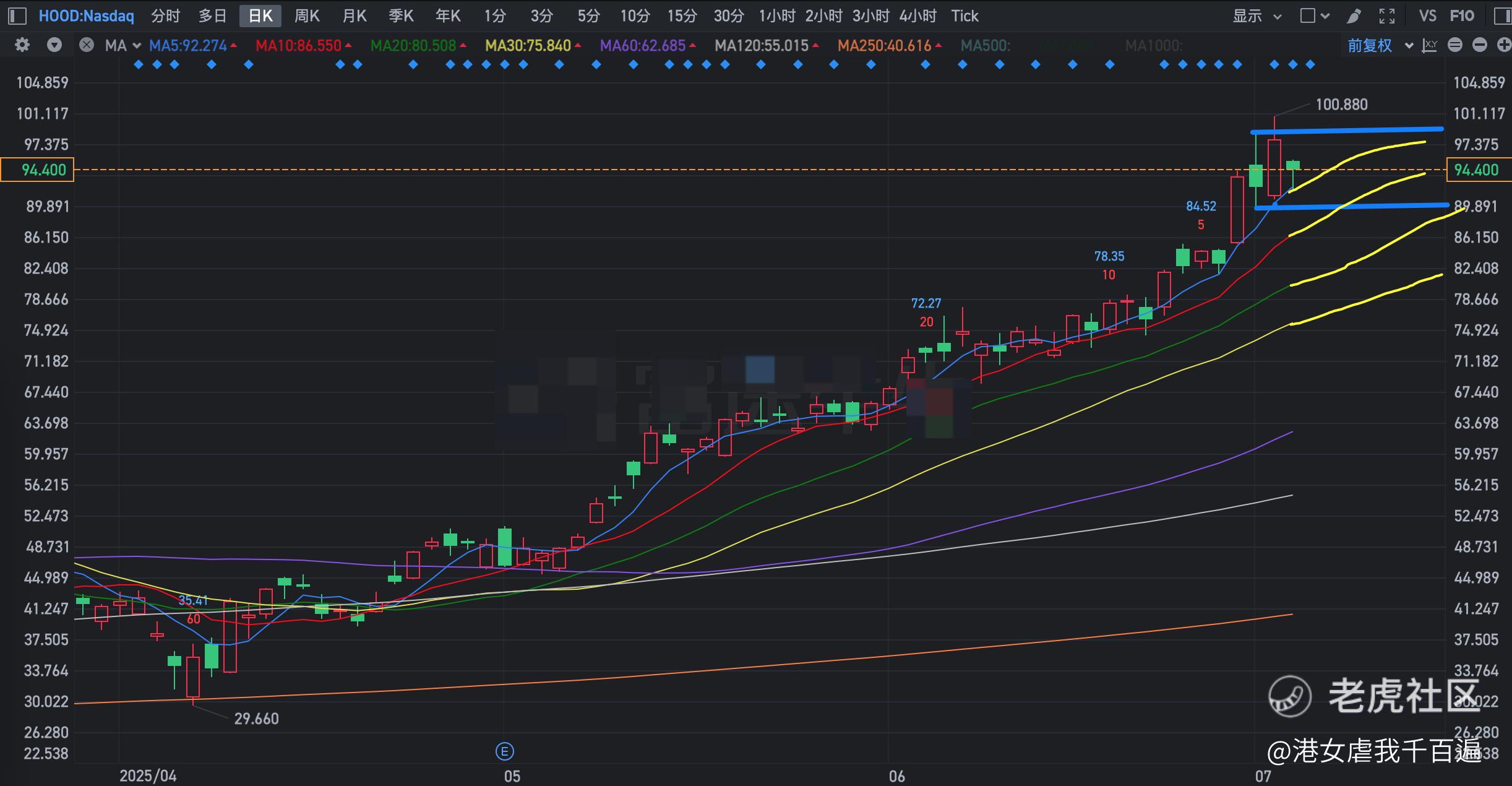This screenshot has width=1512, height=786.
Task: Click the 29.660 low price label
Action: point(256,719)
